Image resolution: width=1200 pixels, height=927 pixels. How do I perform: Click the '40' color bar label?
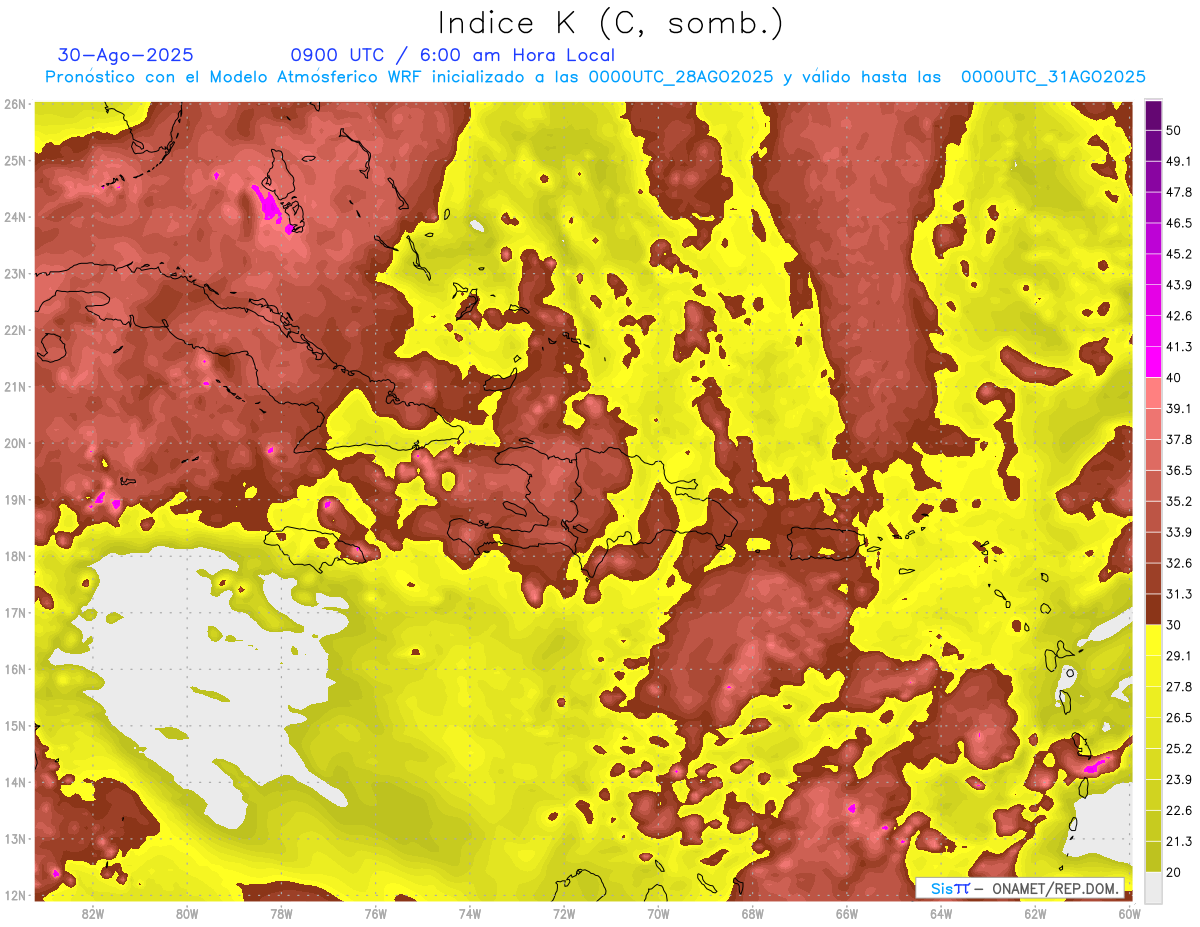[1174, 377]
